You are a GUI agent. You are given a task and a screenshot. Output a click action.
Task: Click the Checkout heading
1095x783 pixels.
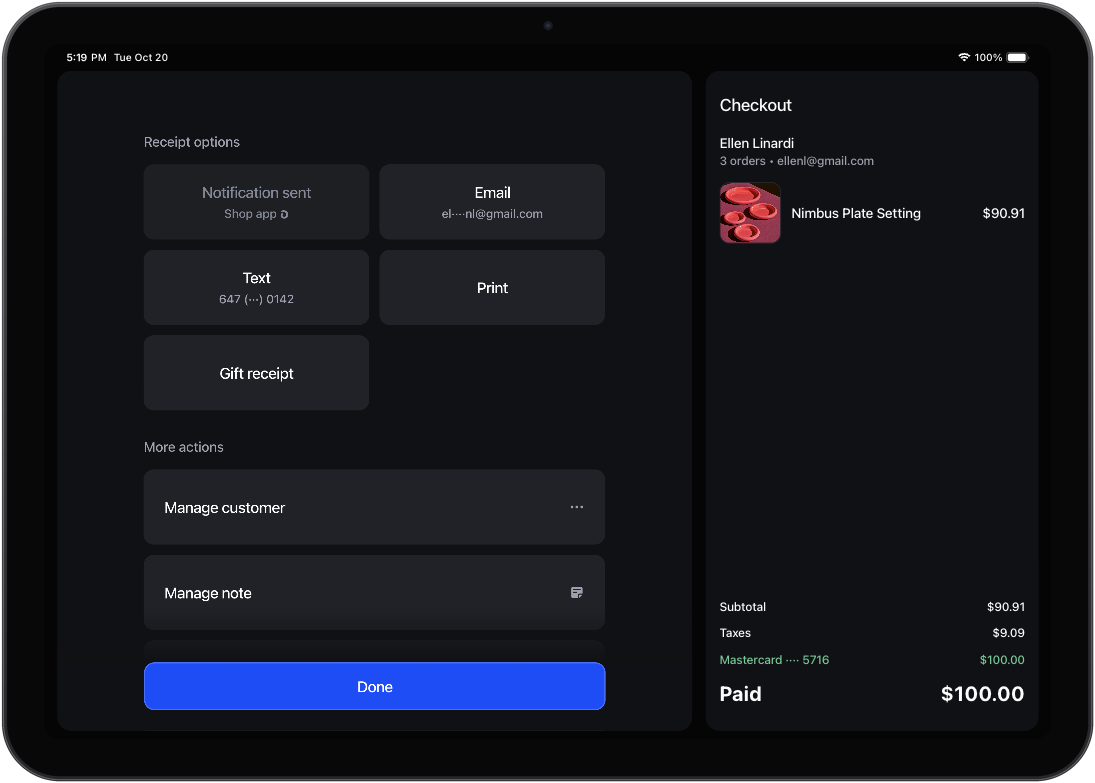tap(756, 105)
